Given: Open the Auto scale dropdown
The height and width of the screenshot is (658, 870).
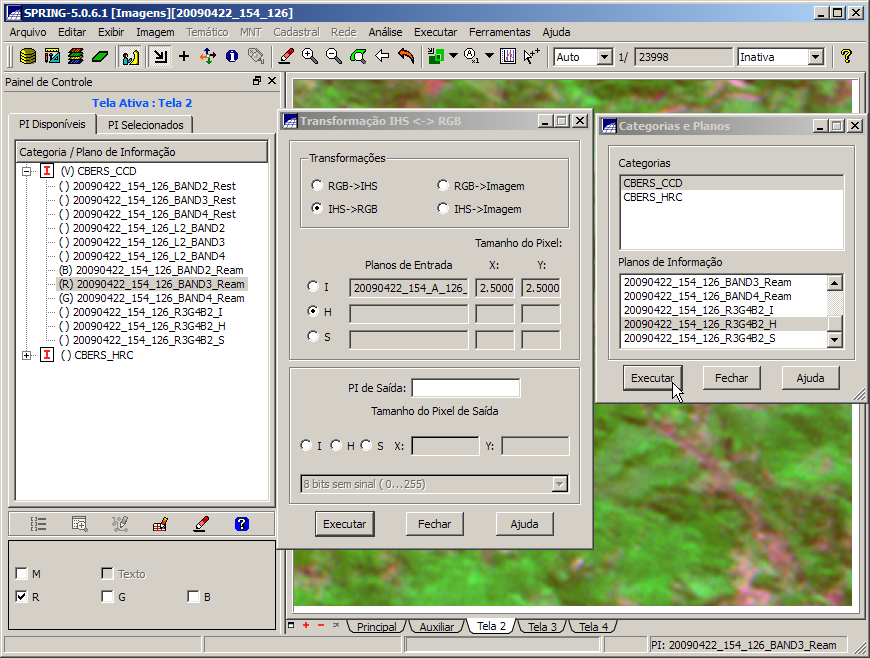Looking at the screenshot, I should [x=604, y=57].
